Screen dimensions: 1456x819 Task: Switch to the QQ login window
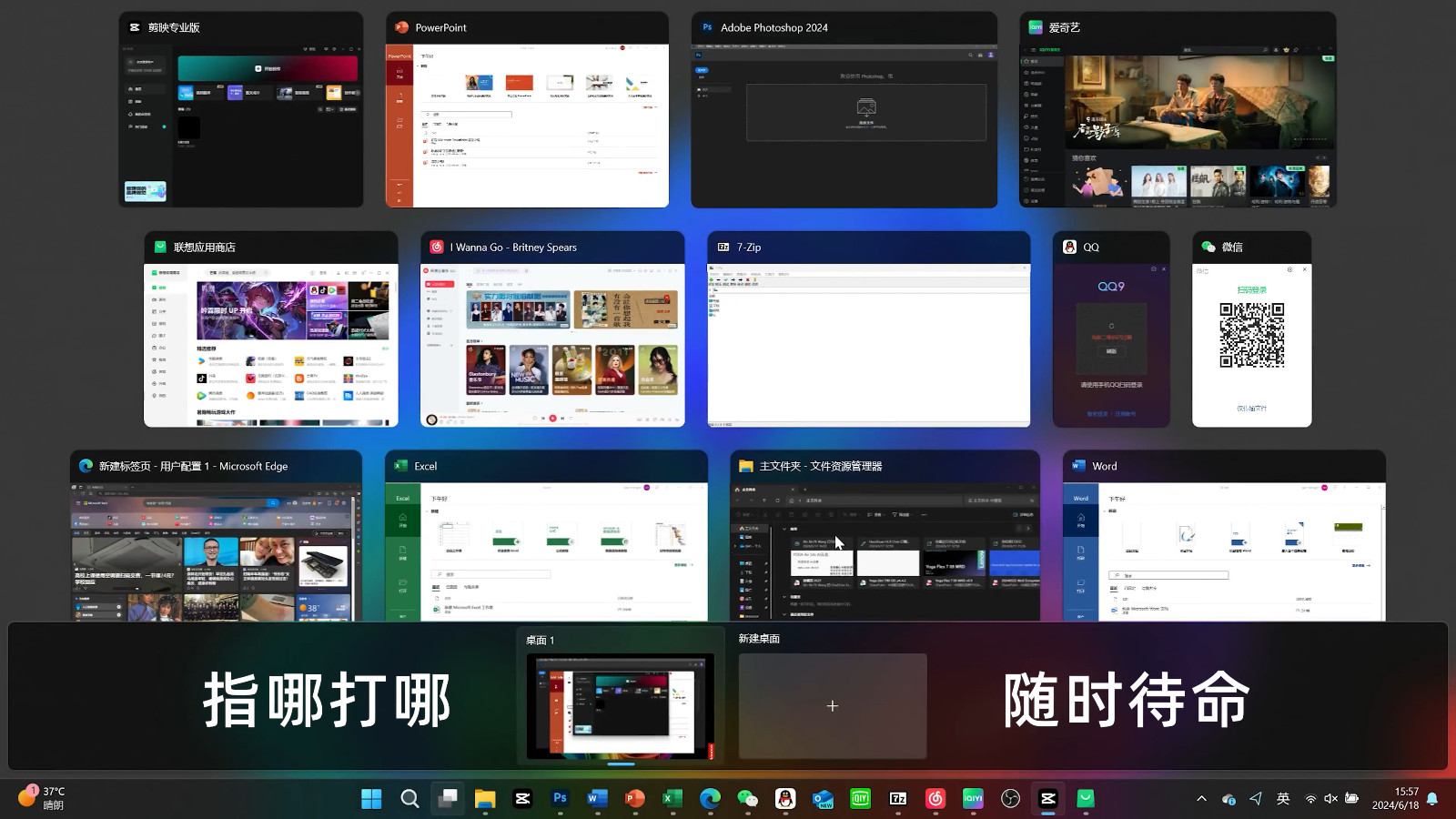pos(1111,329)
